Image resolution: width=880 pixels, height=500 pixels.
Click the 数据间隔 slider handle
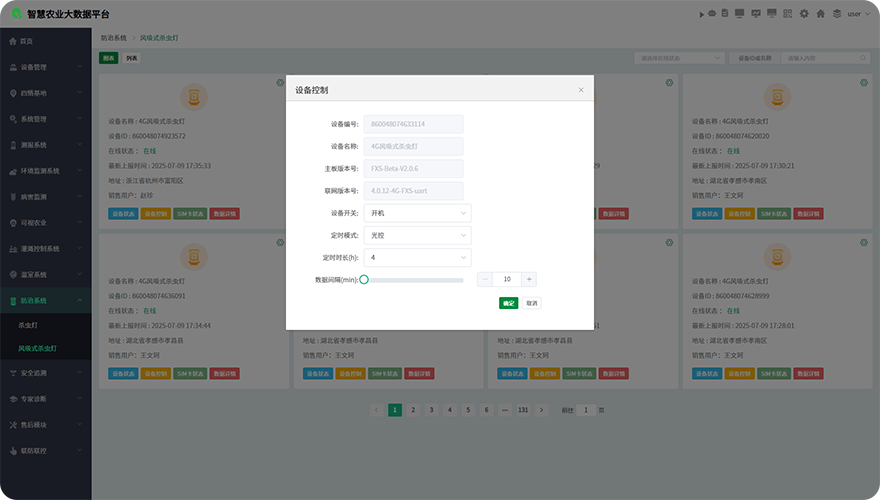pyautogui.click(x=364, y=280)
